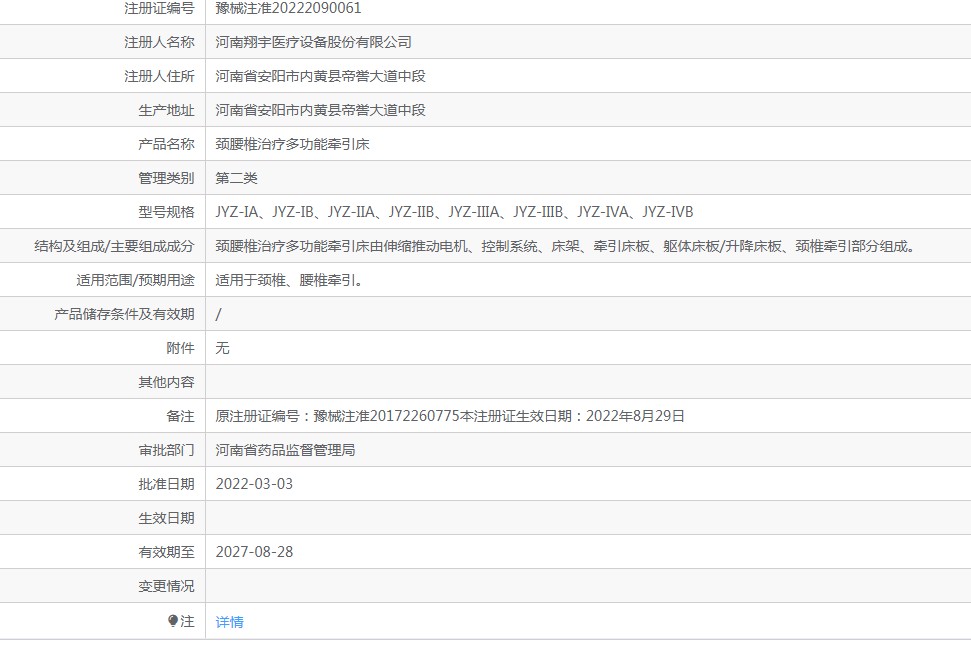The width and height of the screenshot is (971, 649).
Task: Click product name 颈腰椎治疗多功能牵引床
Action: 292,144
